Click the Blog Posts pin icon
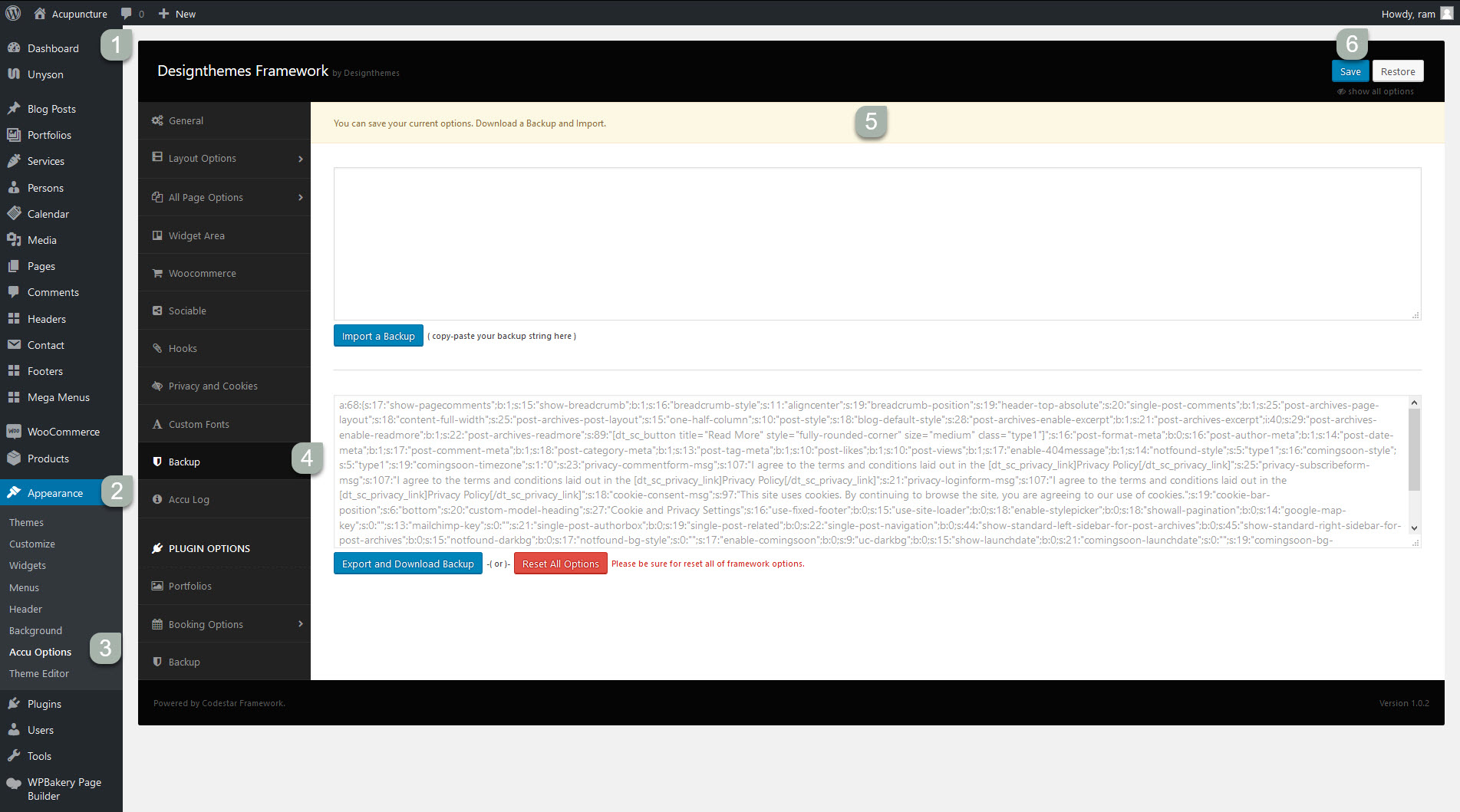The width and height of the screenshot is (1460, 812). (14, 108)
